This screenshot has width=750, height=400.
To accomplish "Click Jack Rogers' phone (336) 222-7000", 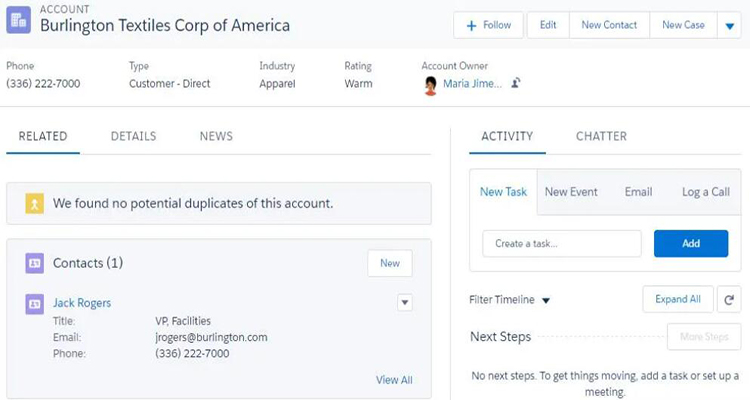I will 192,354.
